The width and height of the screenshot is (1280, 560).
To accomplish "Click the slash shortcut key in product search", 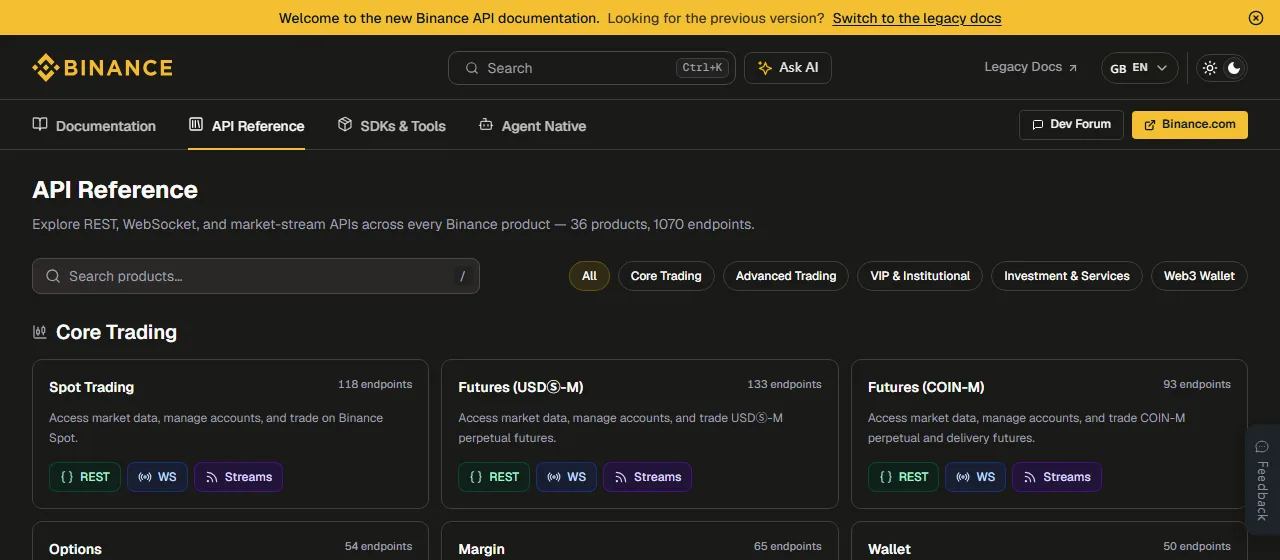I will click(x=462, y=276).
